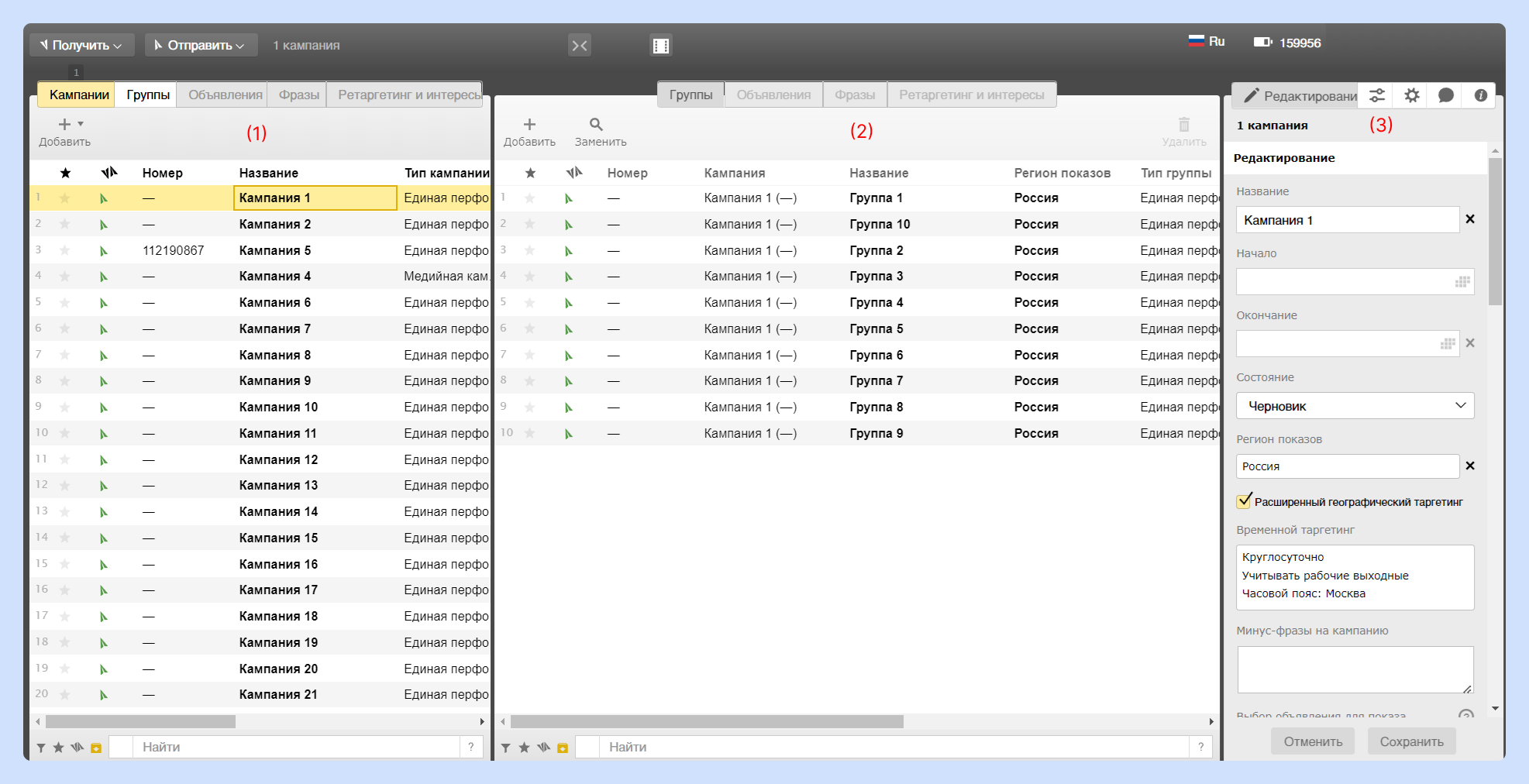
Task: Sort campaigns by Номер column header
Action: click(x=162, y=173)
